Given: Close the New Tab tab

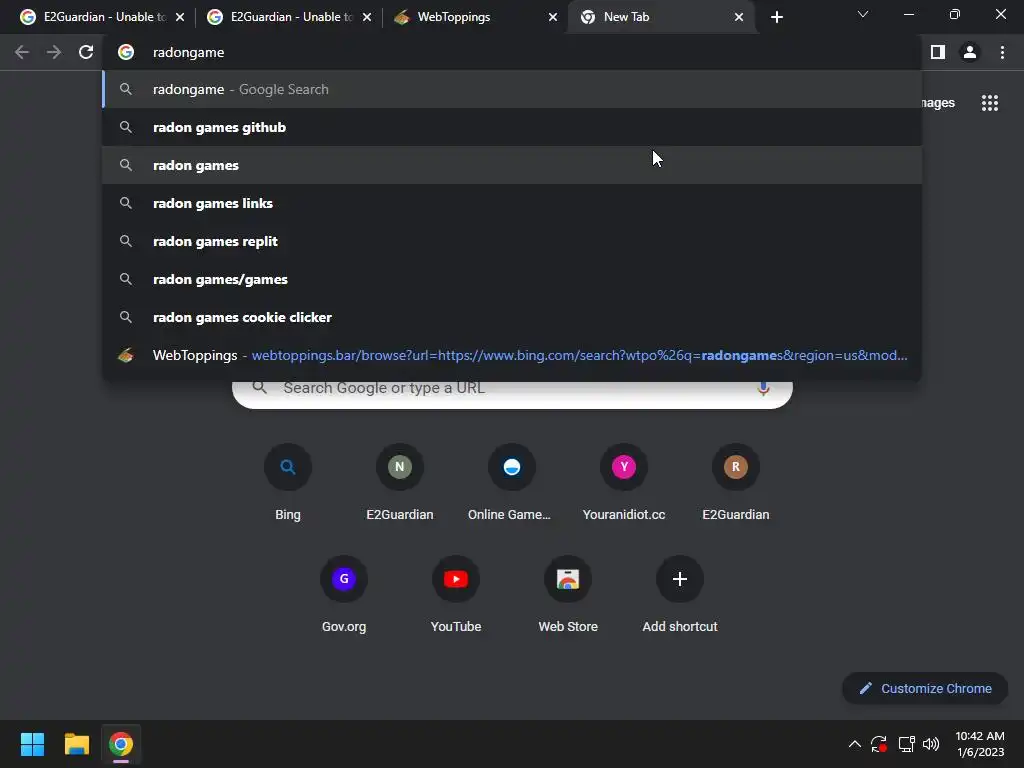Looking at the screenshot, I should click(739, 17).
